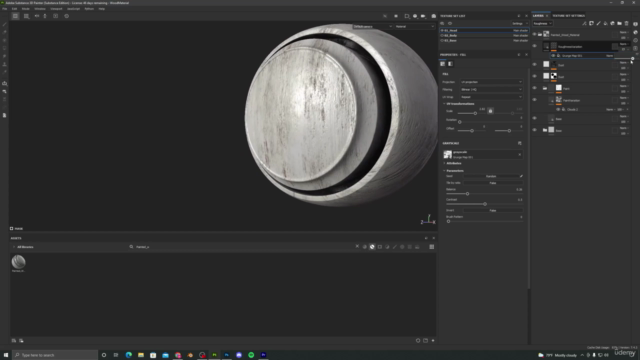This screenshot has height=360, width=640.
Task: Toggle visibility of Grunge Map effect
Action: pos(553,56)
